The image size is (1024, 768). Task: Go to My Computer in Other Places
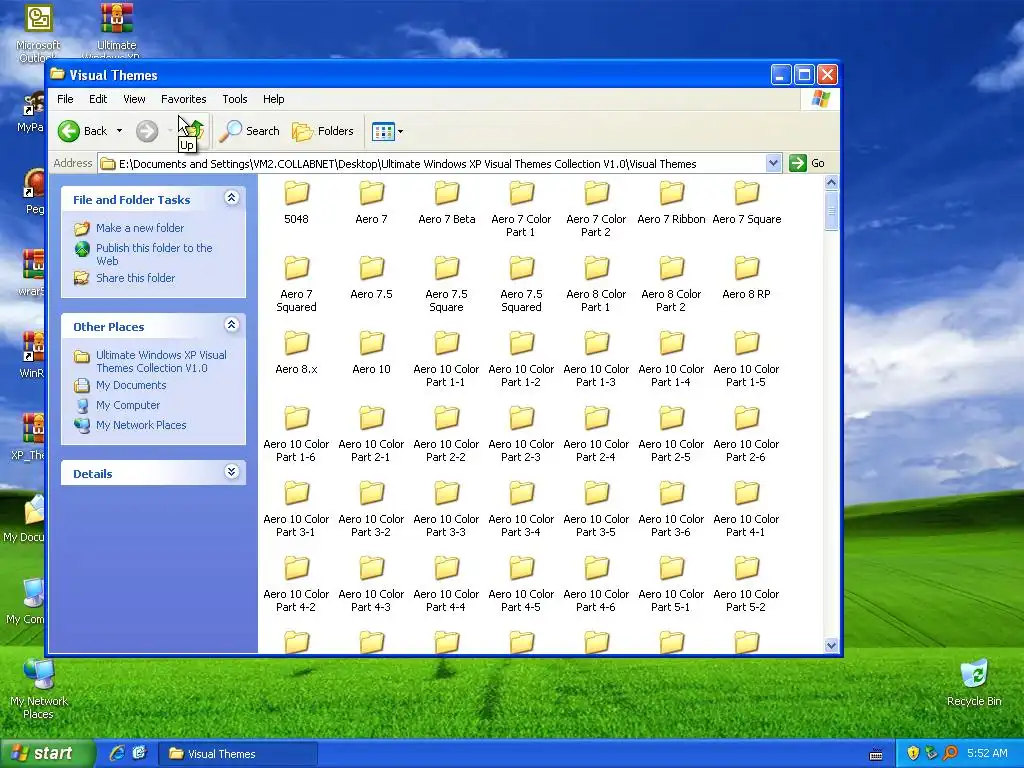[117, 406]
